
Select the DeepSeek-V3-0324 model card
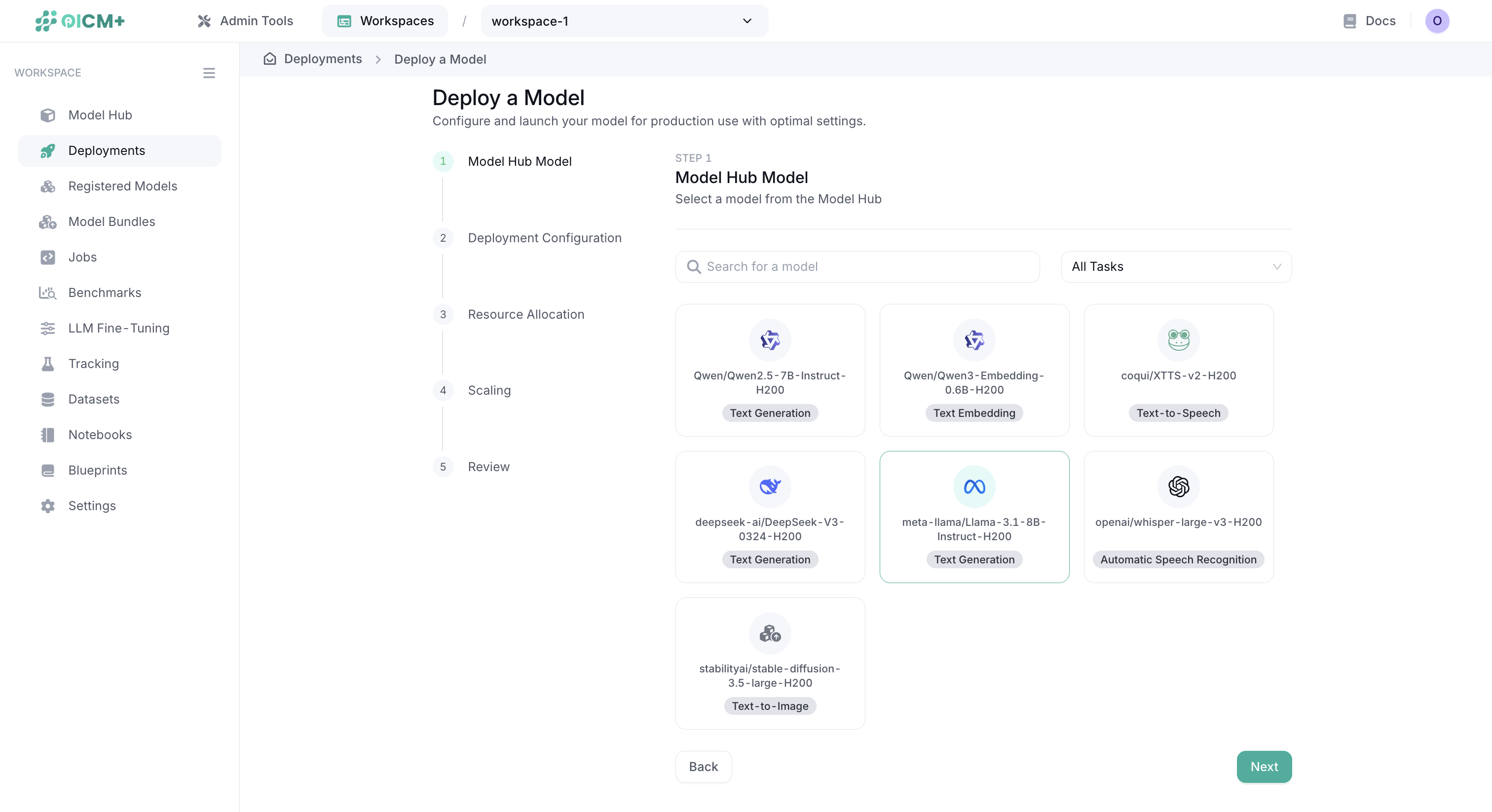770,517
